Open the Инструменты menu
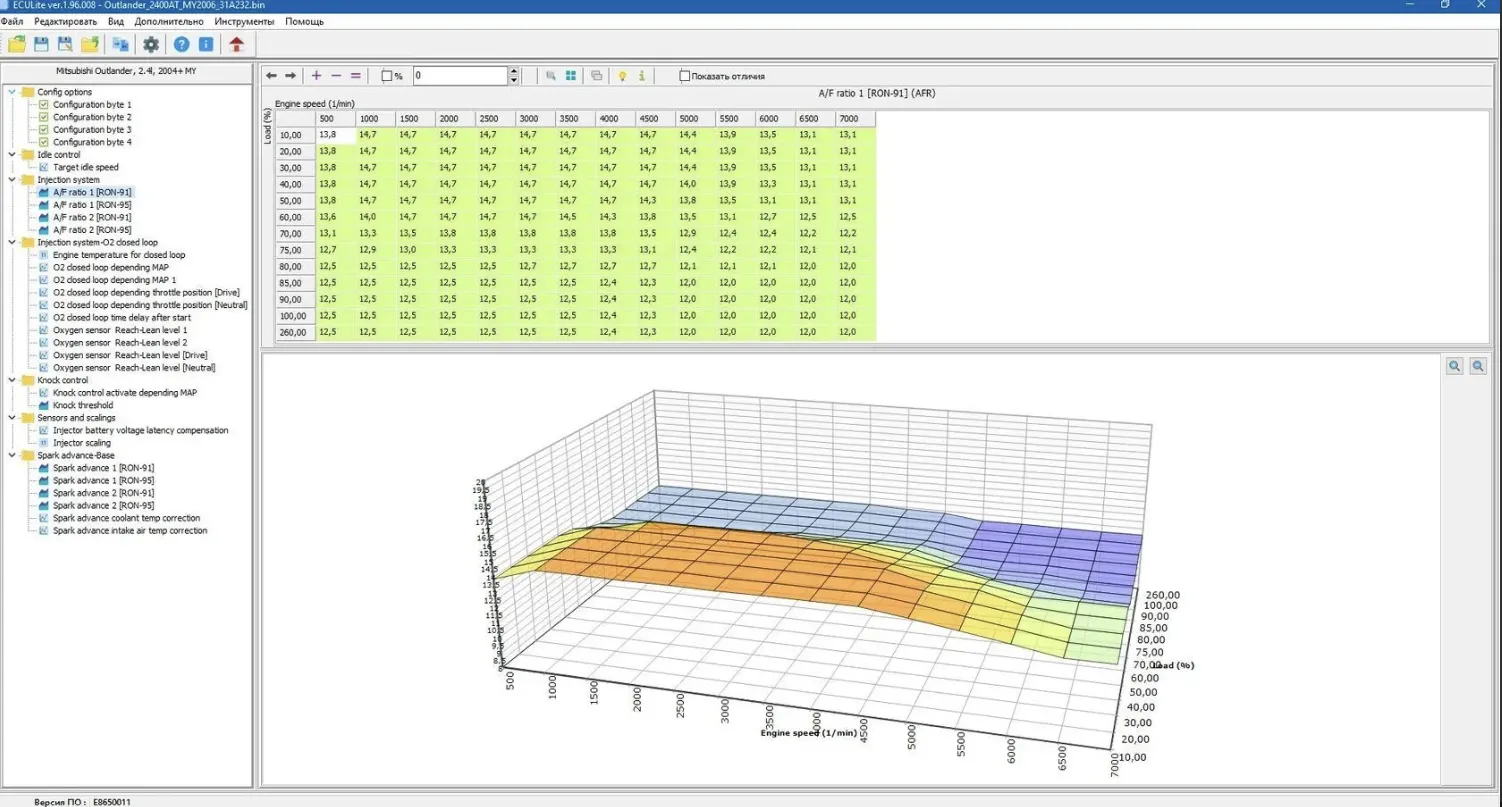This screenshot has height=807, width=1502. 244,21
